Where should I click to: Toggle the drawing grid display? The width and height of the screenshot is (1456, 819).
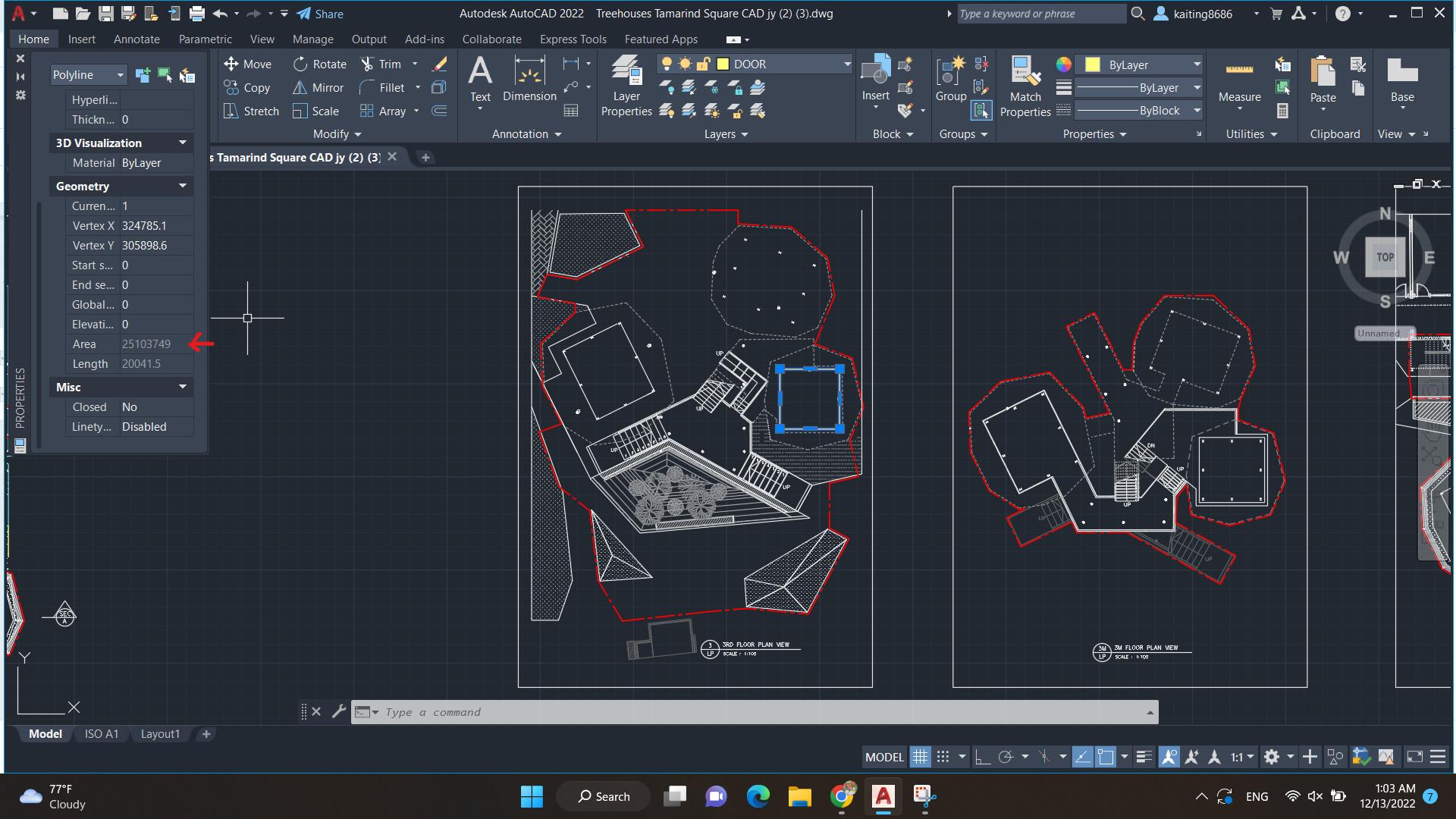[920, 757]
